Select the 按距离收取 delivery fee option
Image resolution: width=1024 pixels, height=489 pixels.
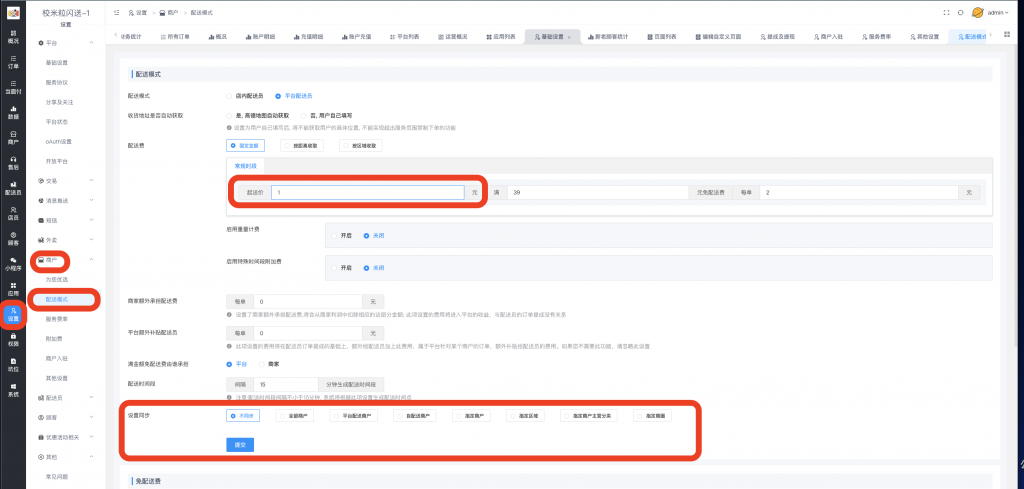pyautogui.click(x=302, y=146)
